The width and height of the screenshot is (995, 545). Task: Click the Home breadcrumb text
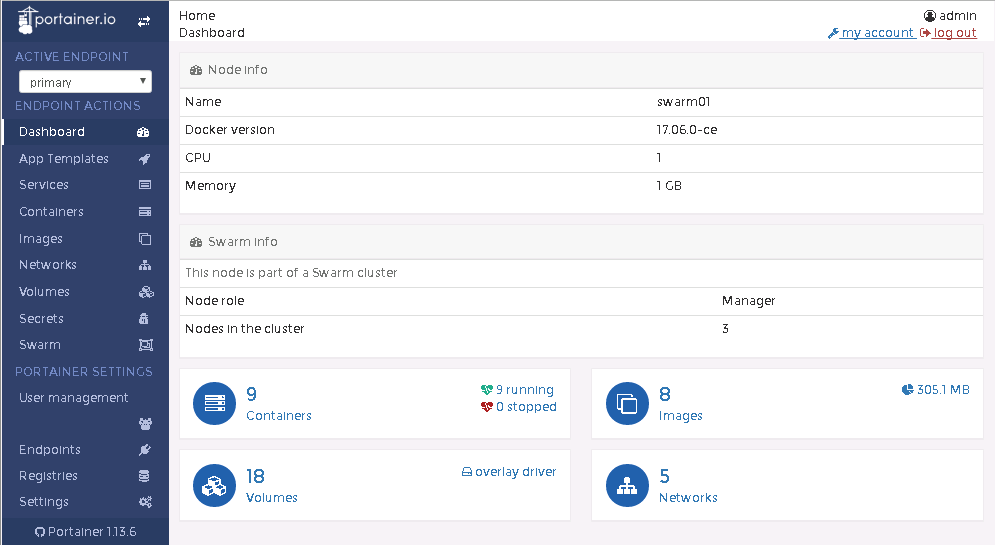pos(197,15)
